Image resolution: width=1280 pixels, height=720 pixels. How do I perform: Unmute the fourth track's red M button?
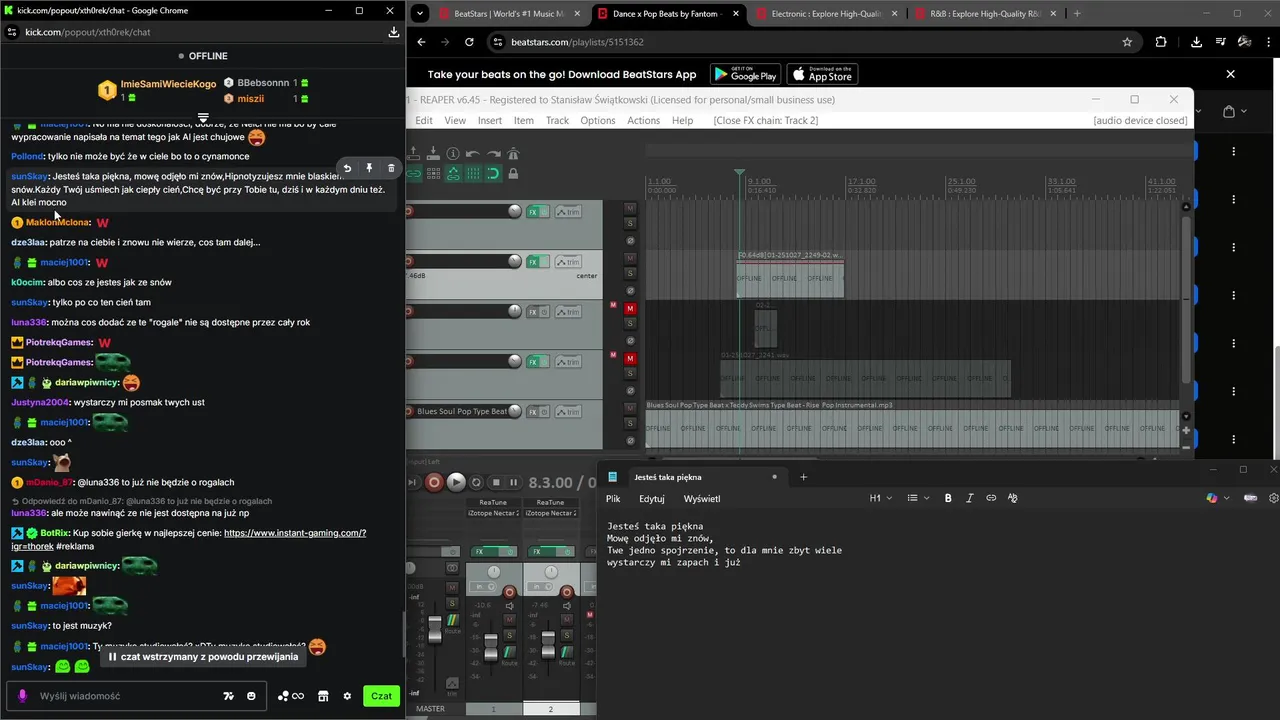coord(630,358)
